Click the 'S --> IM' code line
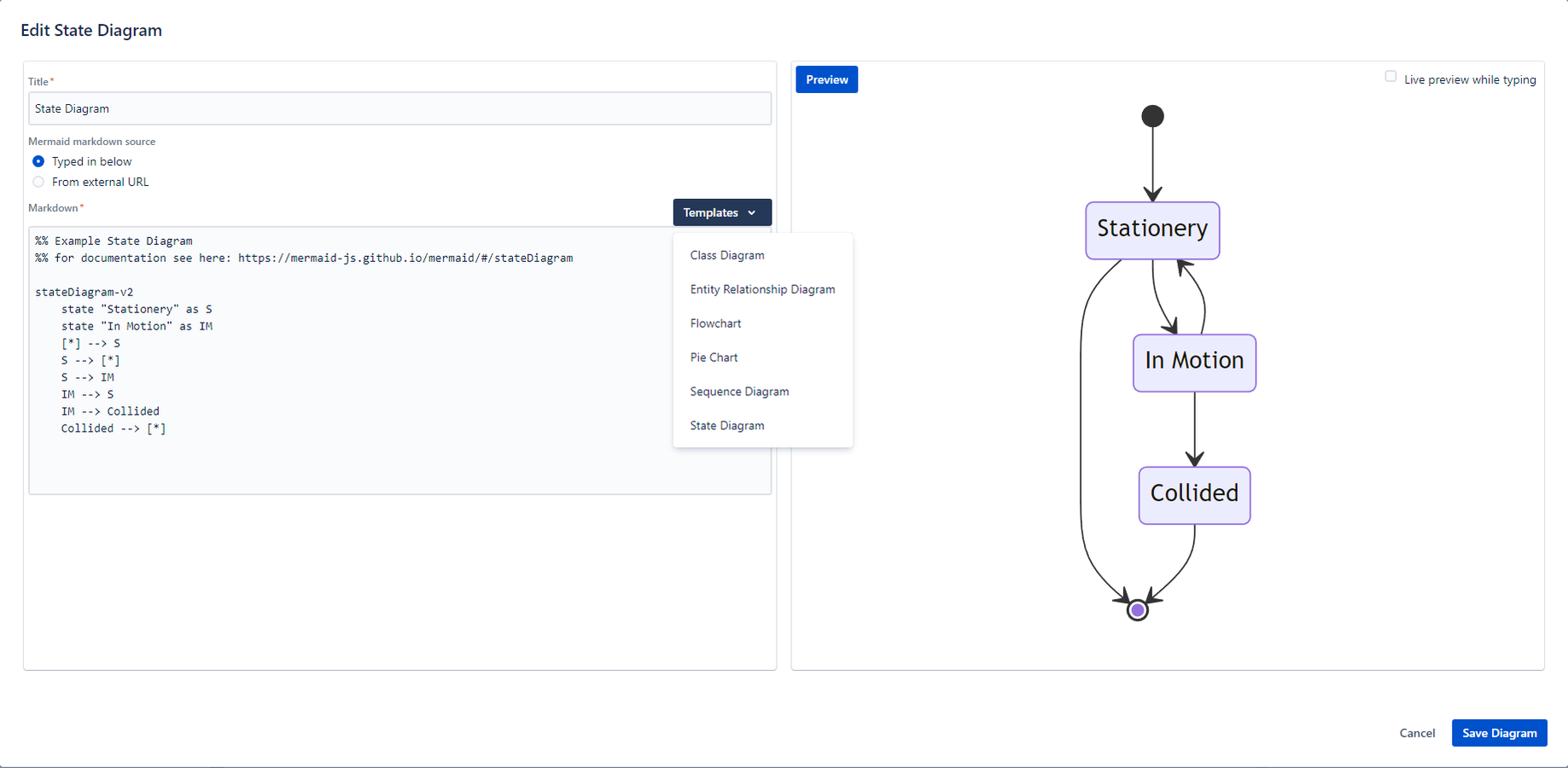 pyautogui.click(x=87, y=377)
